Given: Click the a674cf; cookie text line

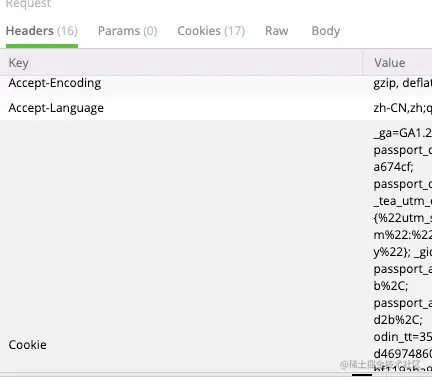Looking at the screenshot, I should 393,167.
